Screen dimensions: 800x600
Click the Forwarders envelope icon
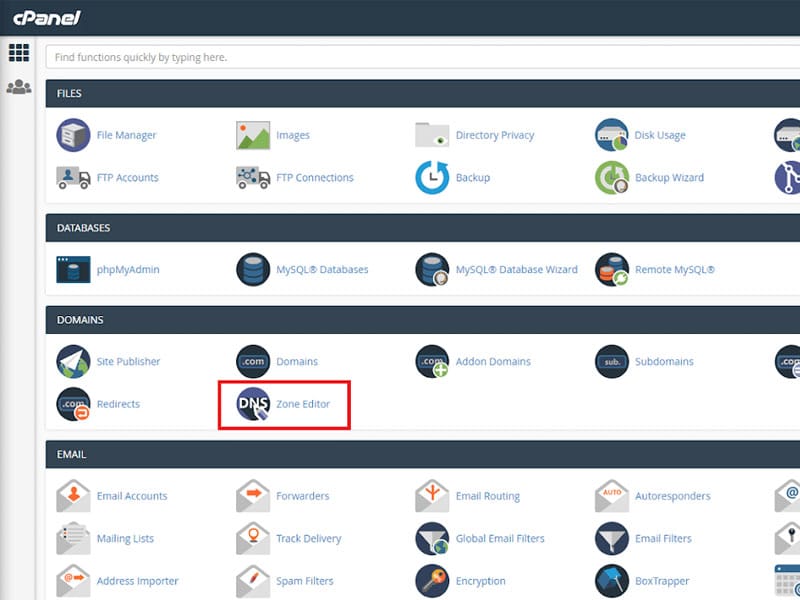pyautogui.click(x=253, y=496)
